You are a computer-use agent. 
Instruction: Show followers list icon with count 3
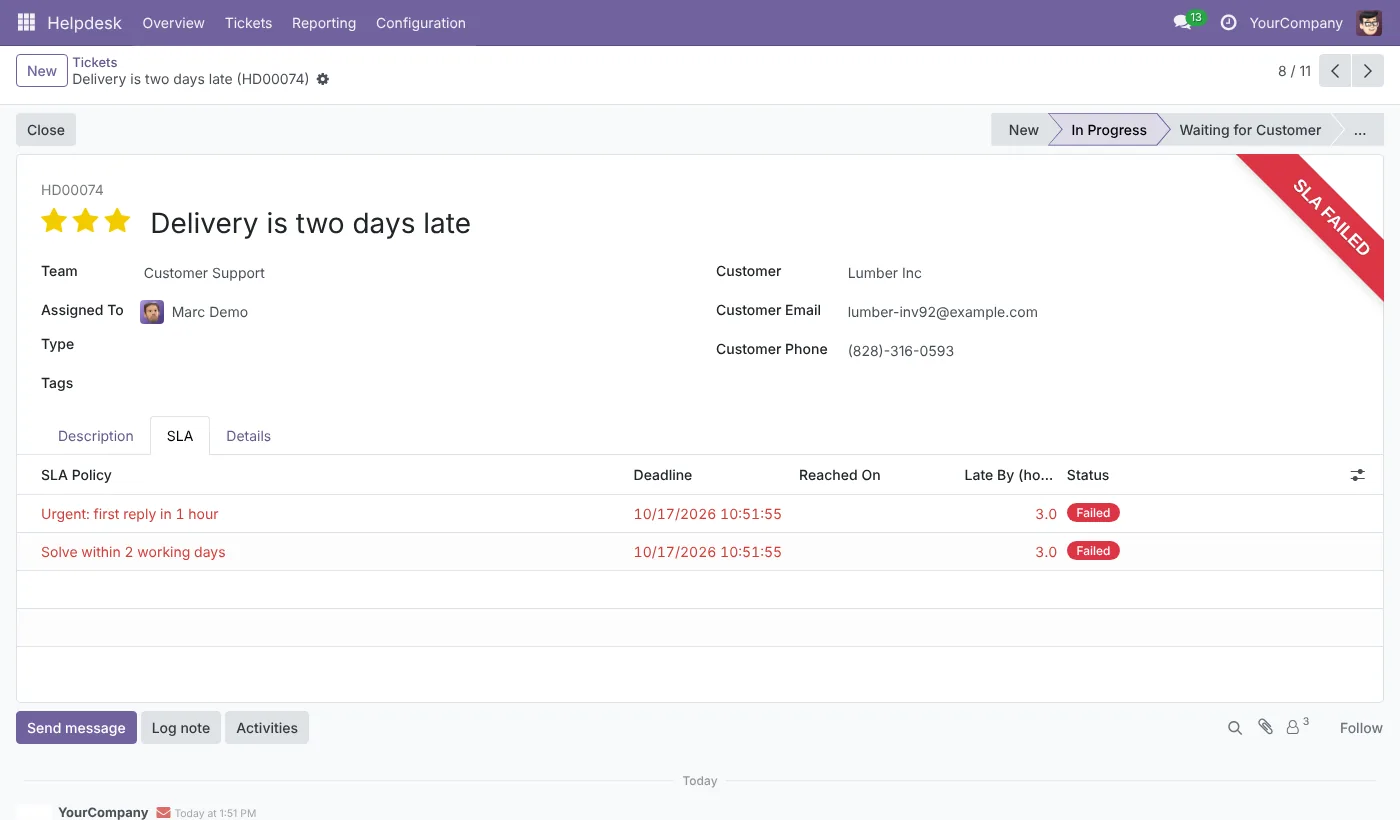coord(1297,727)
